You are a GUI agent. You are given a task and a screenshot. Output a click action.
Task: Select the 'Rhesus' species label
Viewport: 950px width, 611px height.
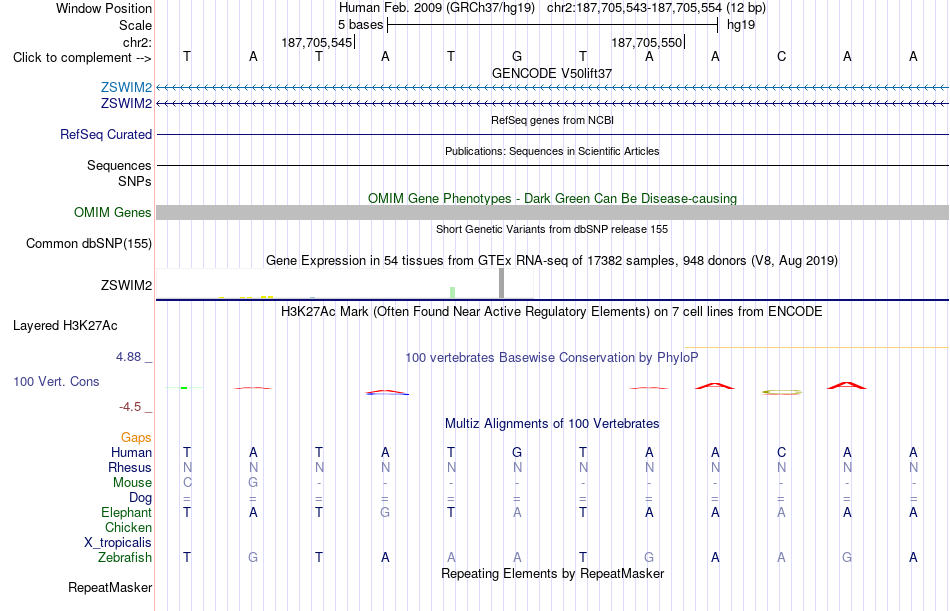[x=130, y=467]
